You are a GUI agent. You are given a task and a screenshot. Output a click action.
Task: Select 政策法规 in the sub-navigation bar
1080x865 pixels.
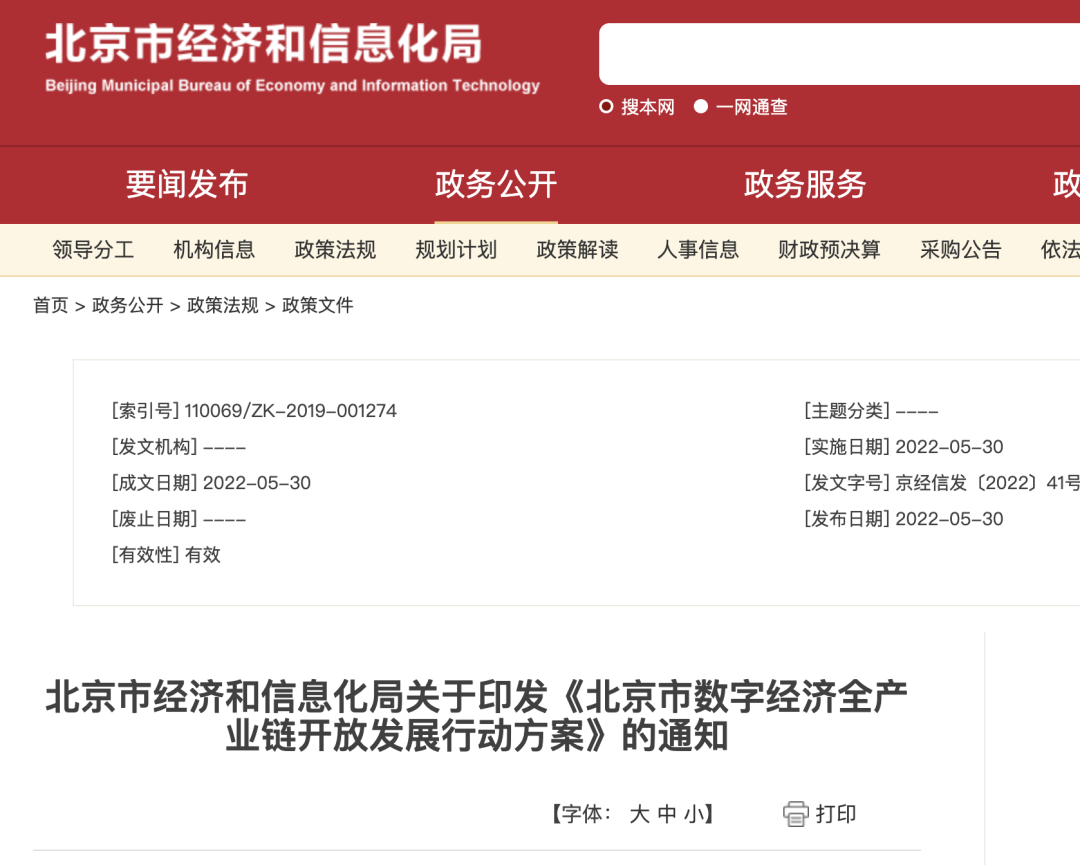coord(334,250)
